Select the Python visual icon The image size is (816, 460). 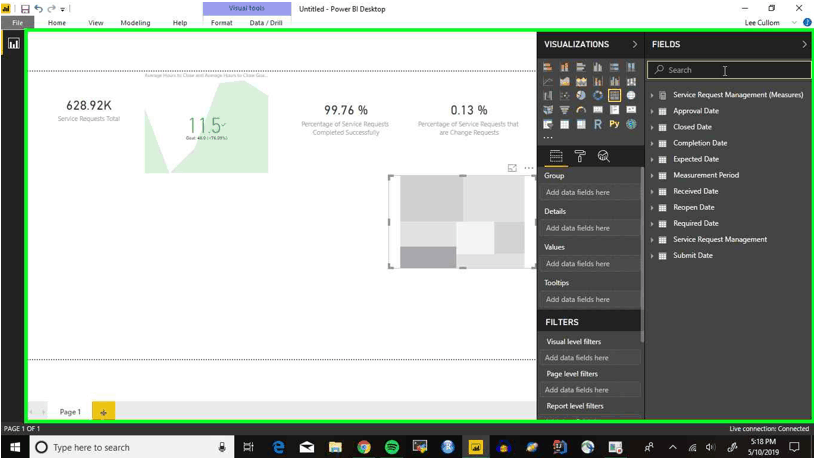[614, 124]
